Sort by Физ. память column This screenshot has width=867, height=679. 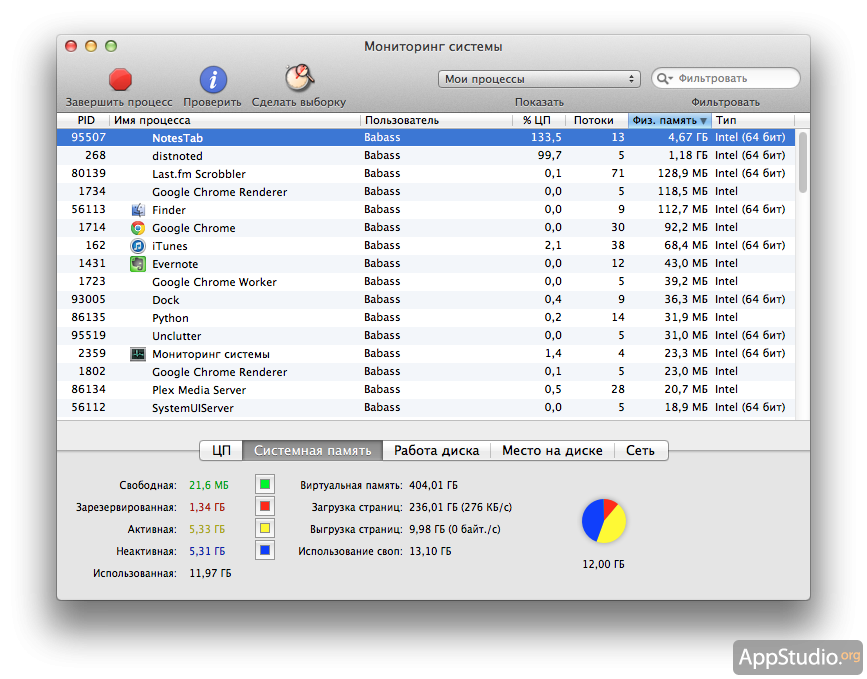(x=669, y=120)
